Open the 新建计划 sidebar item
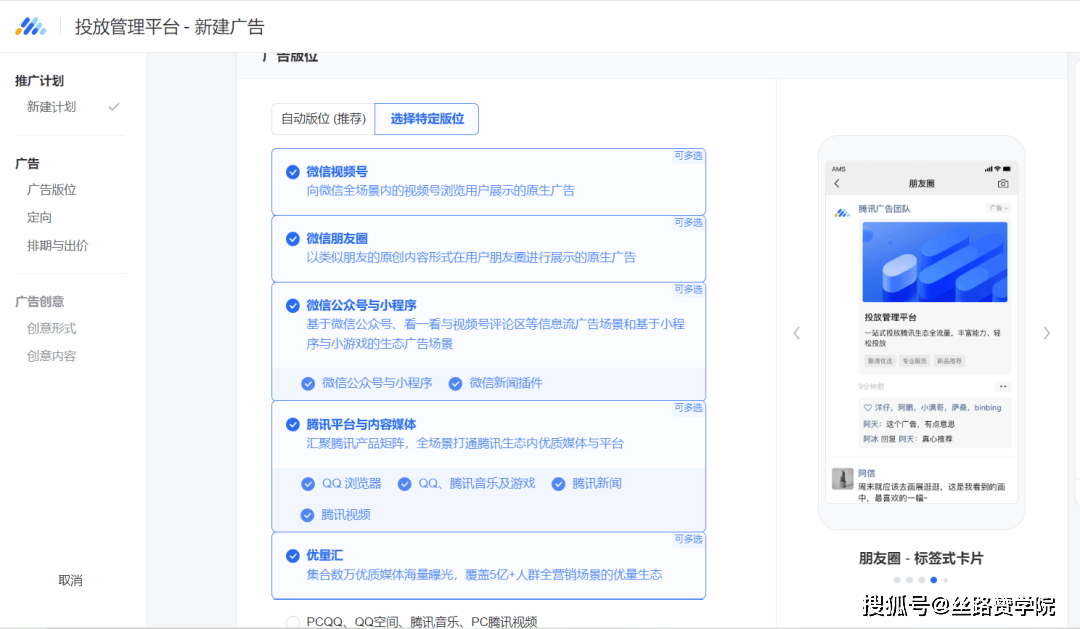Screen dimensions: 1080x629 pos(52,107)
